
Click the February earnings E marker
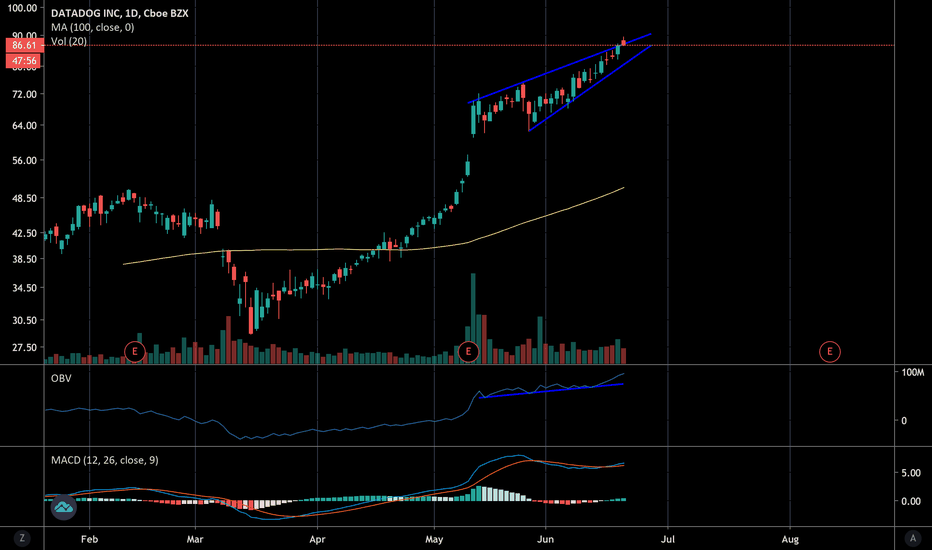[x=135, y=351]
